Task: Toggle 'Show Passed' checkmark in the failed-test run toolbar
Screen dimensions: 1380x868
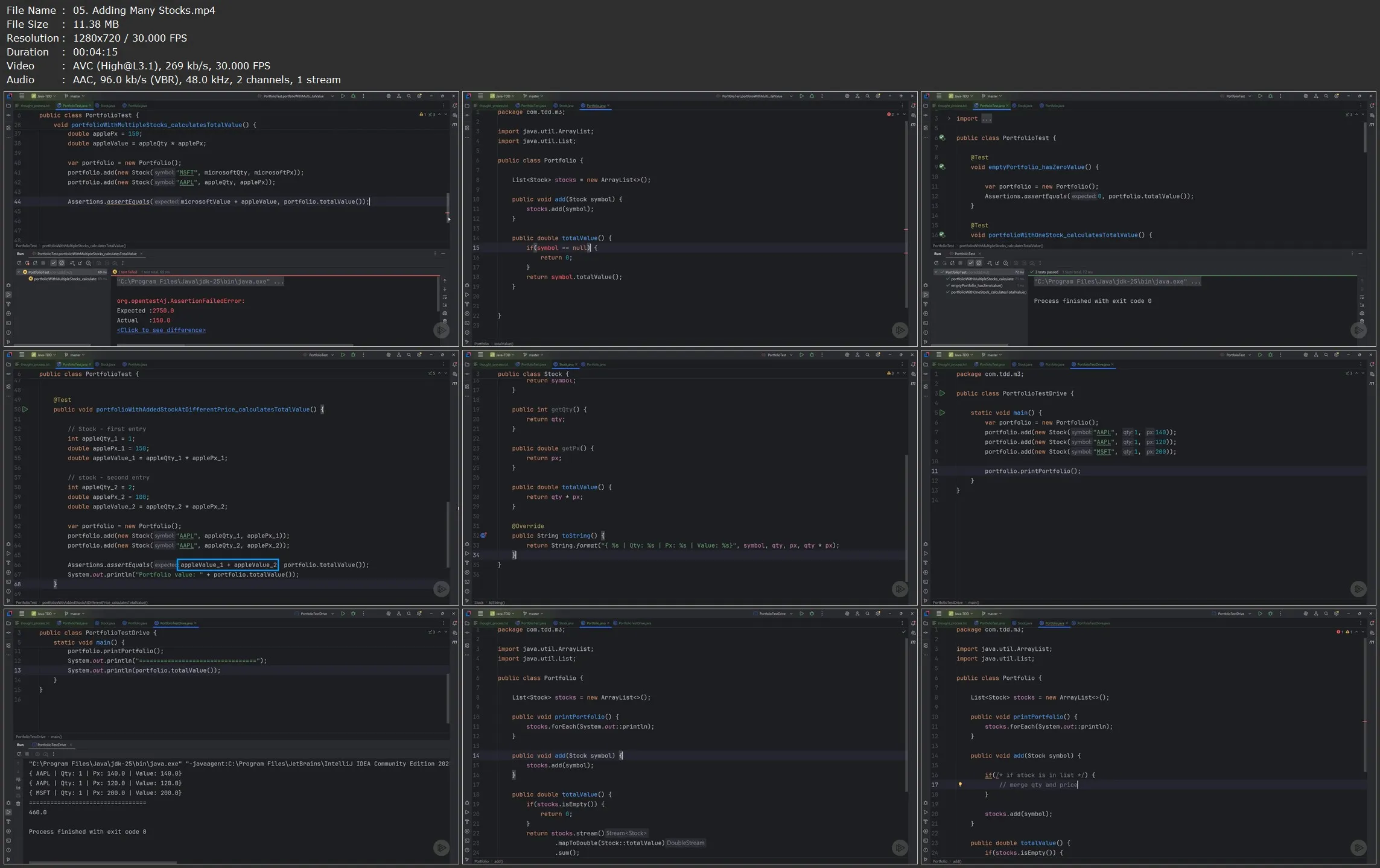Action: (53, 263)
